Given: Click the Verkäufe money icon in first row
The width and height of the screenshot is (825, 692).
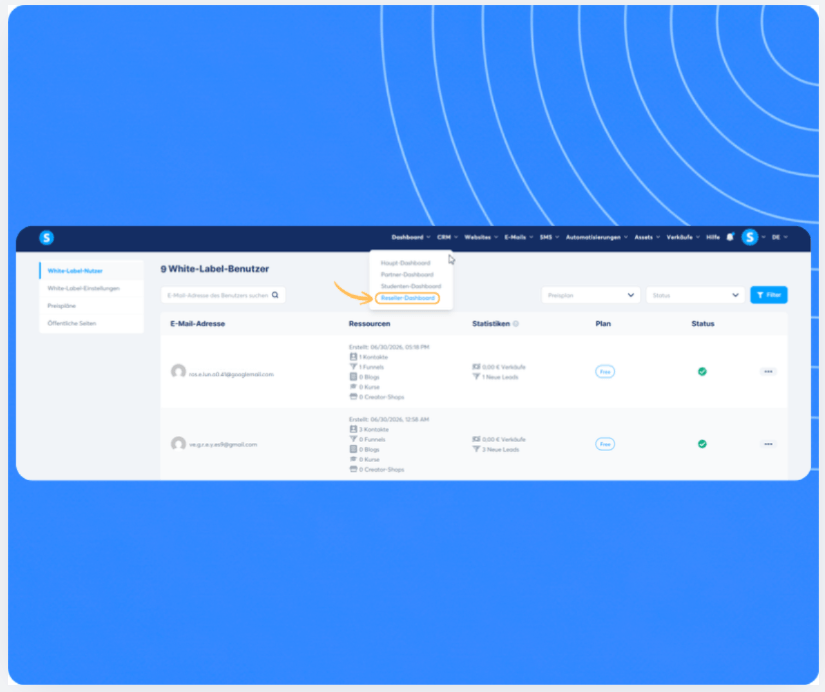Looking at the screenshot, I should click(476, 367).
